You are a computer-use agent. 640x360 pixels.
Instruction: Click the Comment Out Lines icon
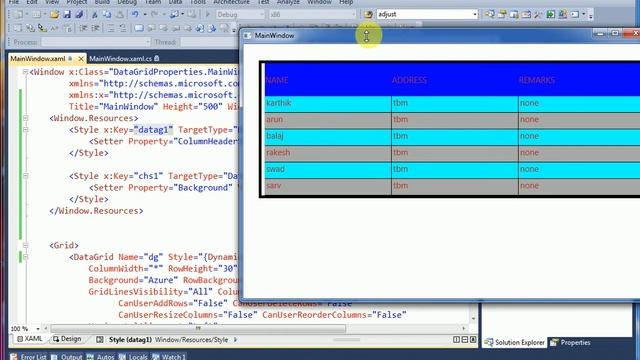click(x=111, y=28)
